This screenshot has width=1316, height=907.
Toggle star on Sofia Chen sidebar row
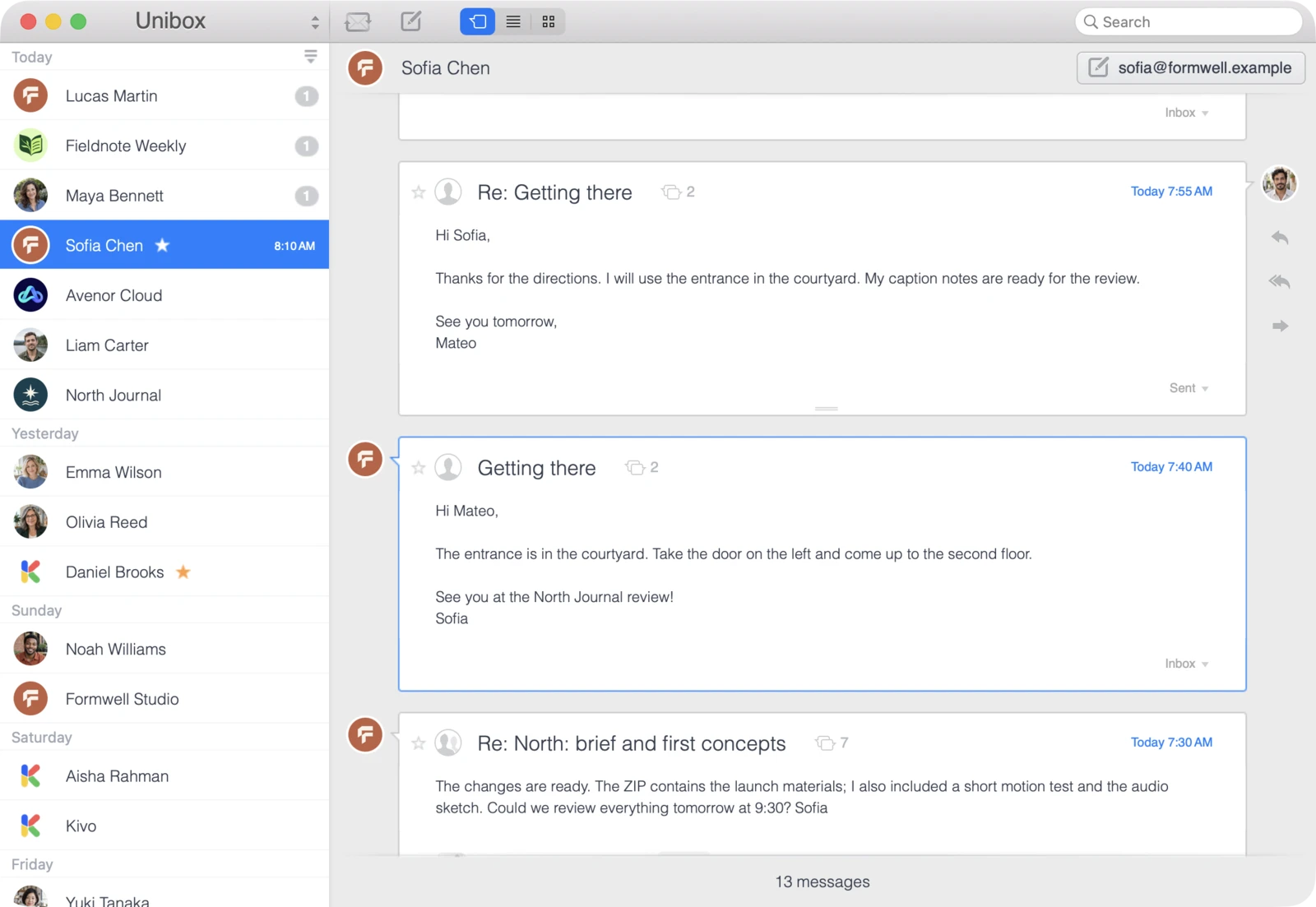[x=163, y=245]
